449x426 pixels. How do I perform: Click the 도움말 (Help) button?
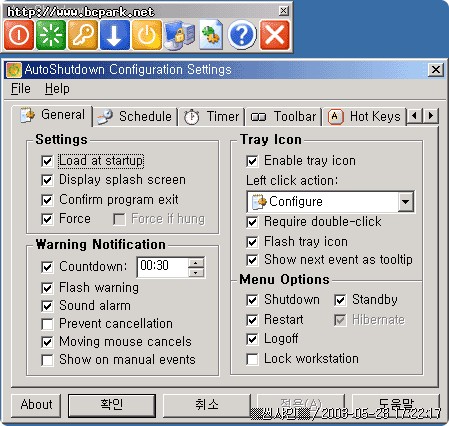tap(396, 405)
